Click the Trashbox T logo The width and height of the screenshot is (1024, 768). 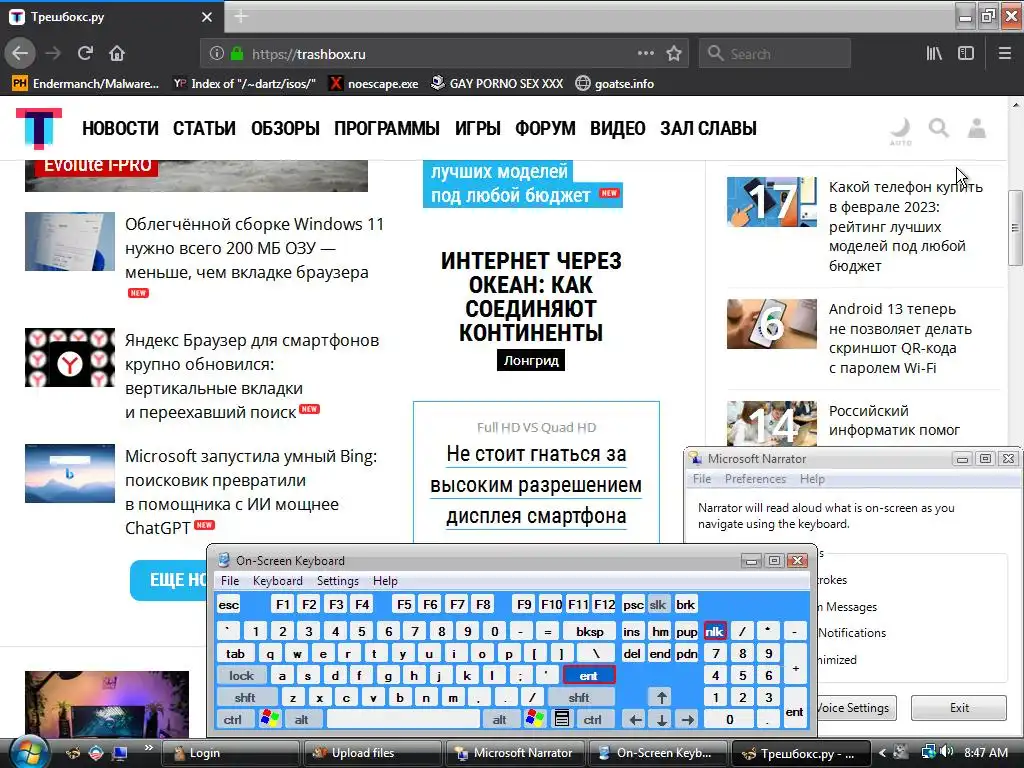point(39,128)
